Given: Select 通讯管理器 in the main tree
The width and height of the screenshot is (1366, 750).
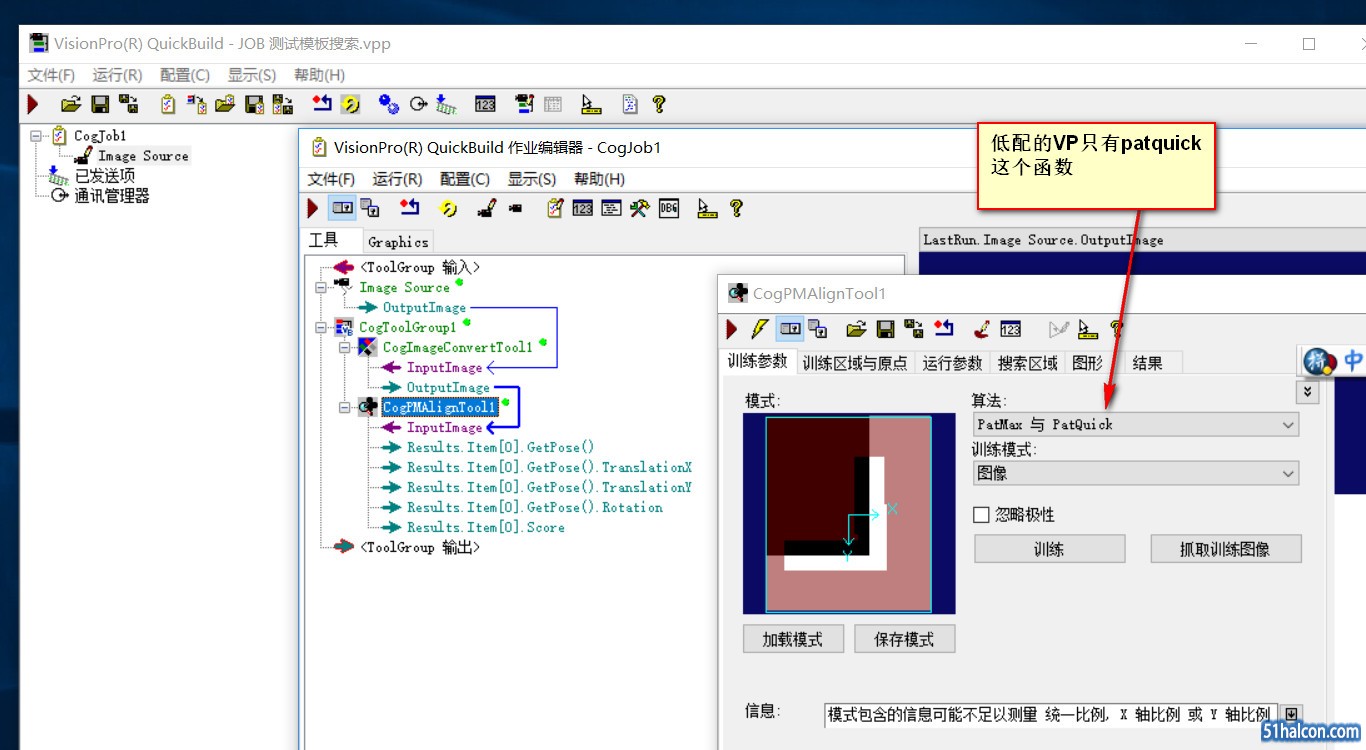Looking at the screenshot, I should (112, 196).
